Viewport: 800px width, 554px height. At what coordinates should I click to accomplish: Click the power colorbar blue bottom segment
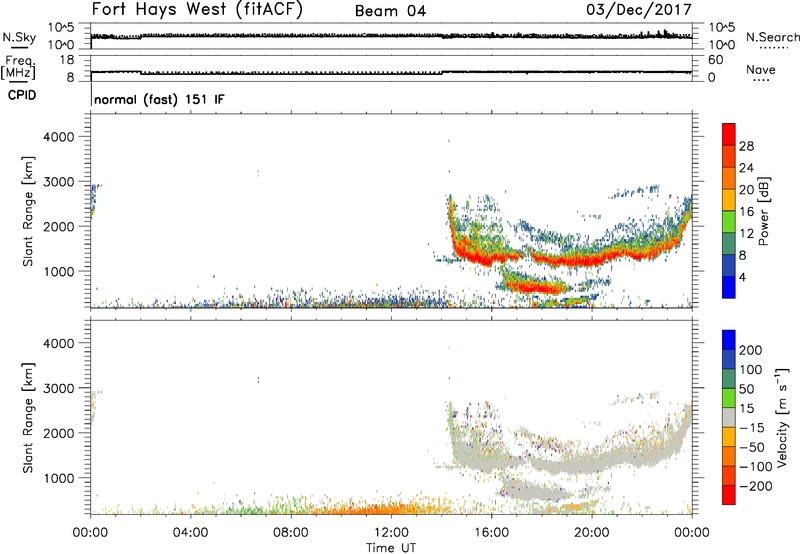click(729, 287)
